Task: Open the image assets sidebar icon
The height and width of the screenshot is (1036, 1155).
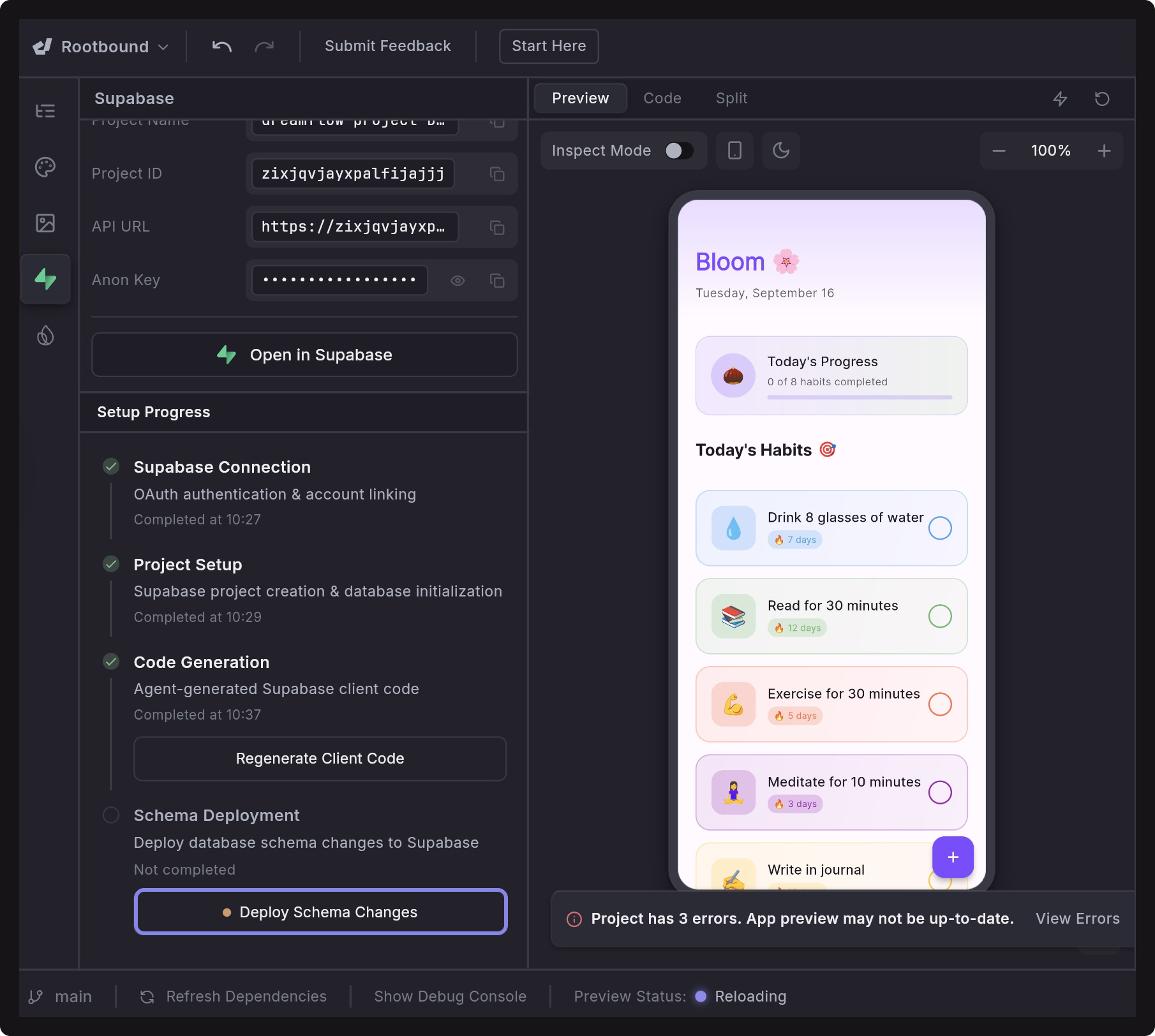Action: [45, 223]
